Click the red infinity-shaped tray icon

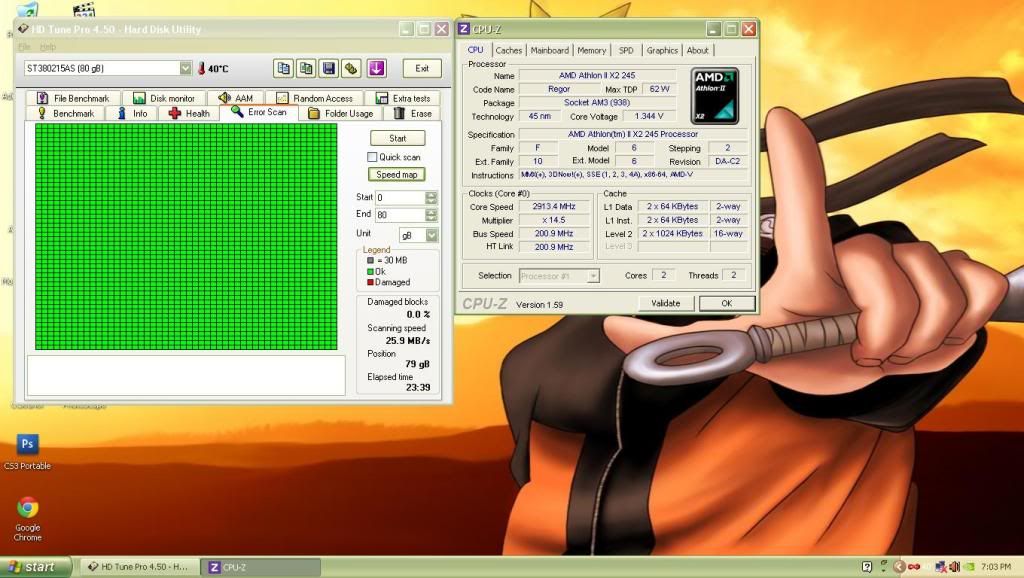point(914,567)
